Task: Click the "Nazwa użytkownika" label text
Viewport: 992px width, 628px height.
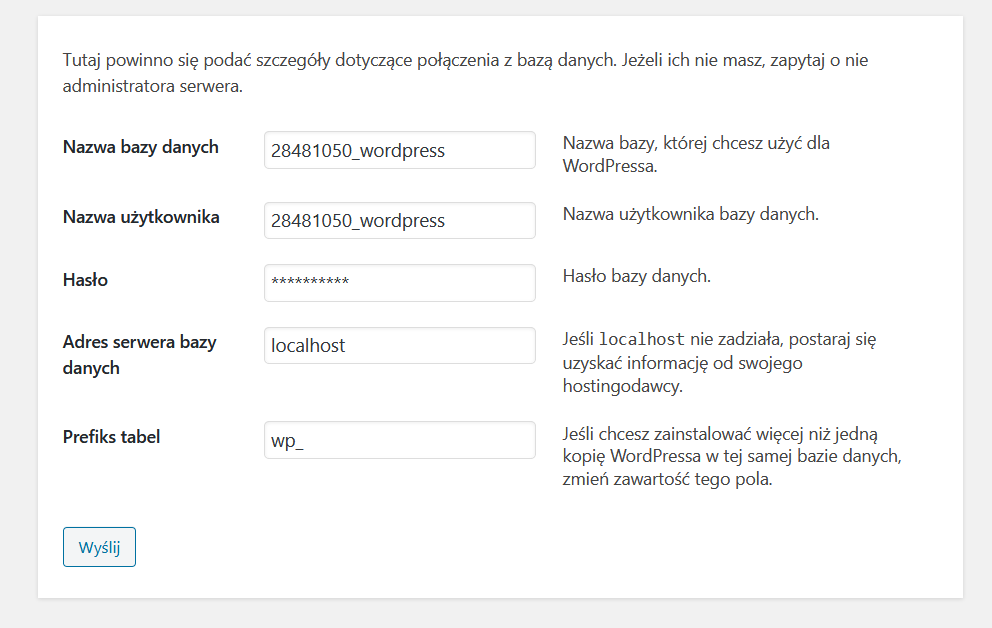Action: pyautogui.click(x=141, y=217)
